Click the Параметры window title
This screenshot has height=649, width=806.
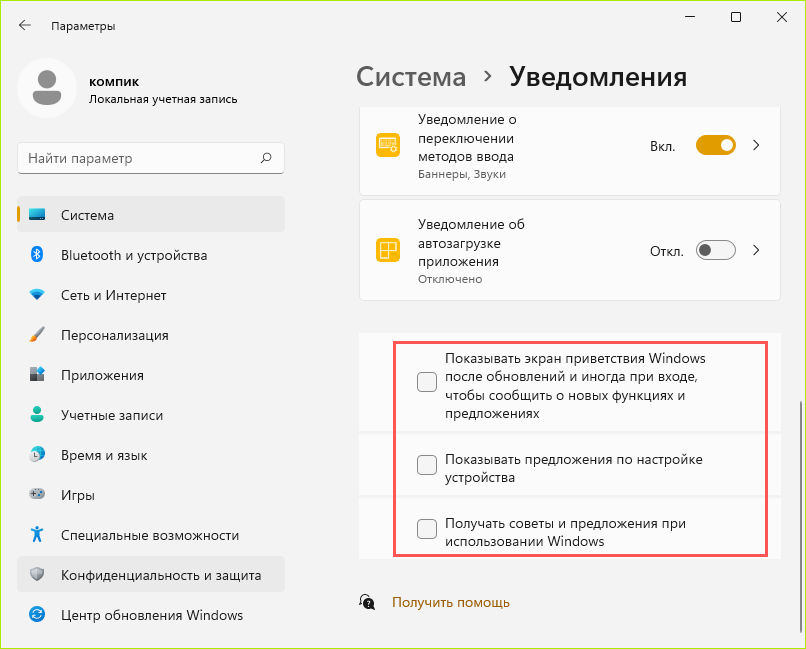83,26
